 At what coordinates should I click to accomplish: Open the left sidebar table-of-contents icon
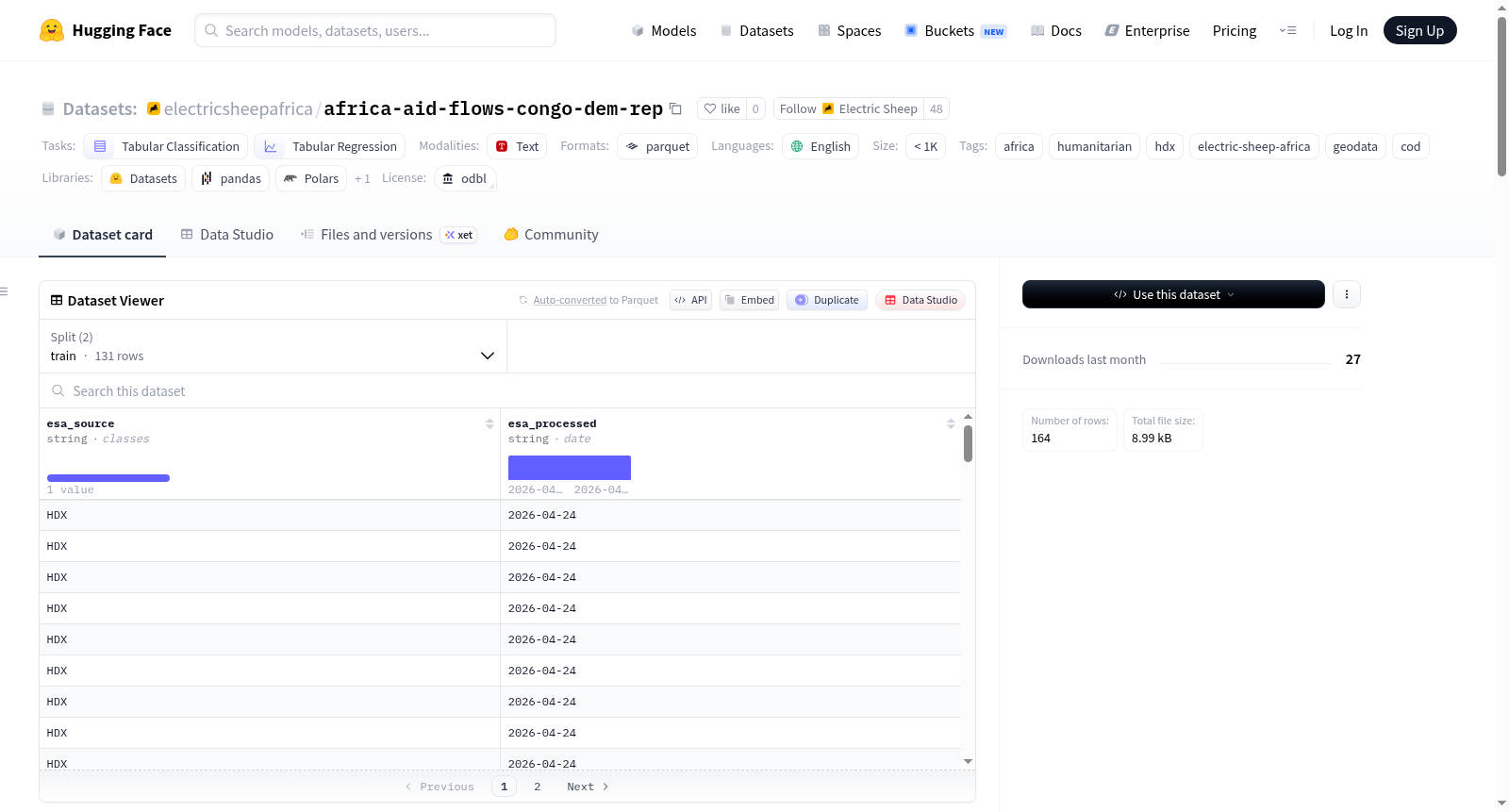click(x=4, y=291)
